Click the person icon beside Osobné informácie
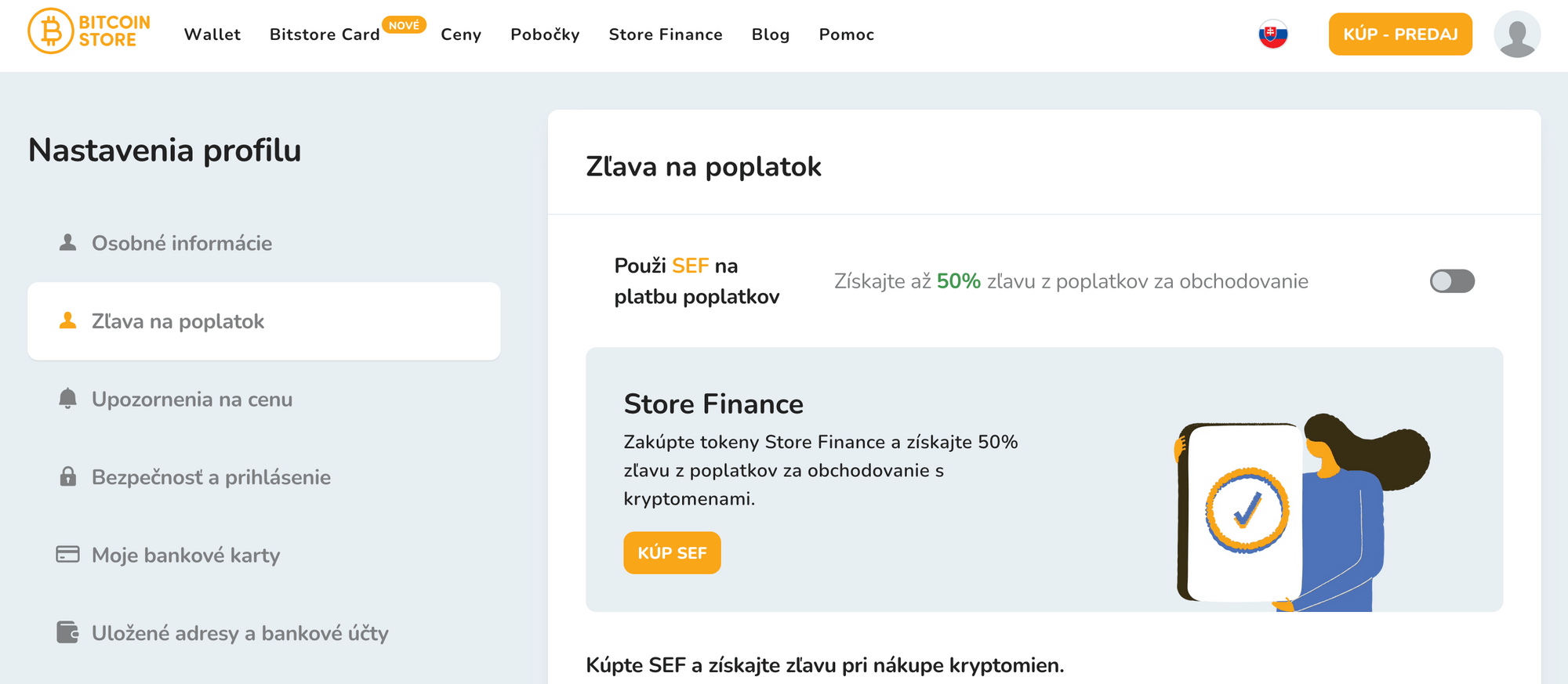This screenshot has width=1568, height=684. (x=67, y=243)
